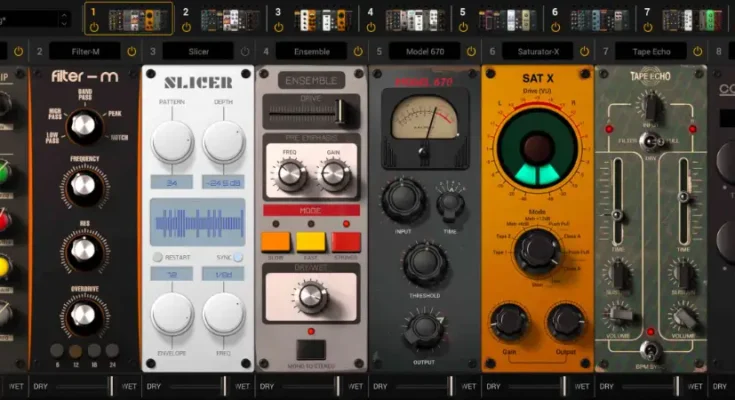The height and width of the screenshot is (400, 735).
Task: Toggle the Slicer Restart switch
Action: coord(159,257)
